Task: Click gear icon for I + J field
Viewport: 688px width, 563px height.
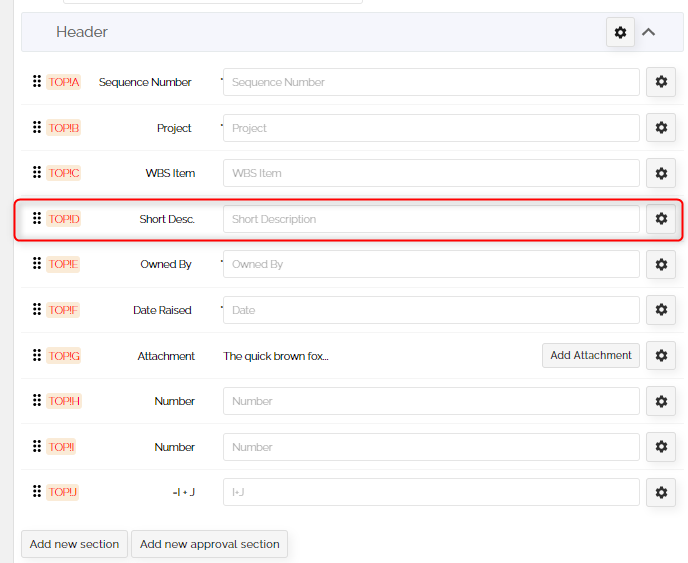Action: 660,492
